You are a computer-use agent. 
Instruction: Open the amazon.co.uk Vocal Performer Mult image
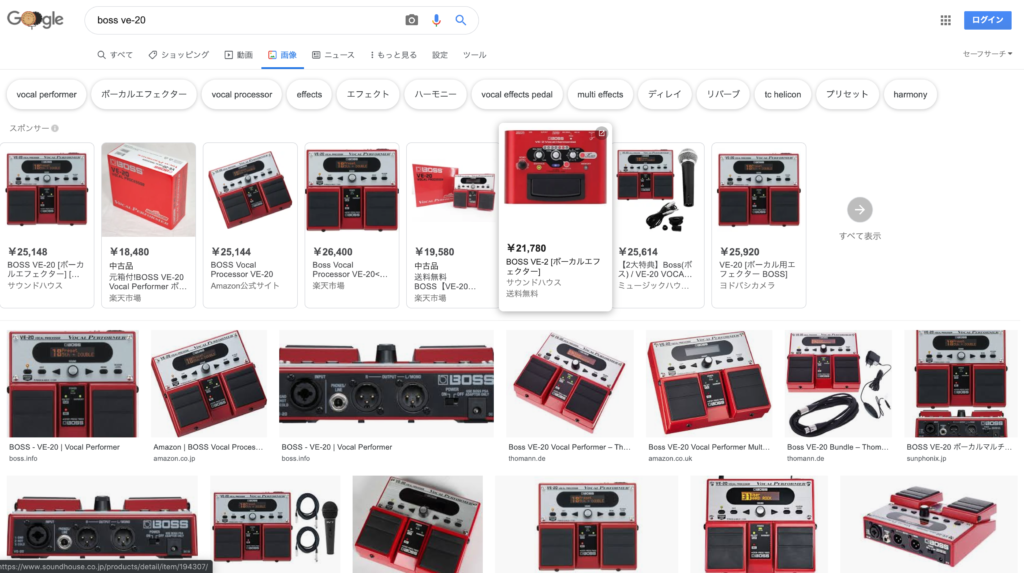[709, 384]
